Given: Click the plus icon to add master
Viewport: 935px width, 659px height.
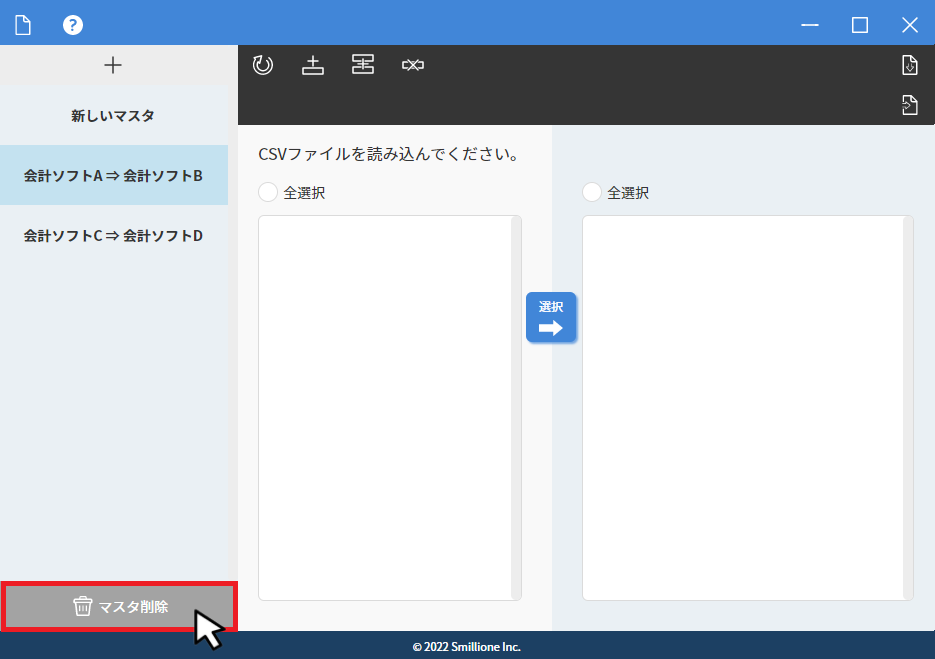Looking at the screenshot, I should (x=113, y=65).
